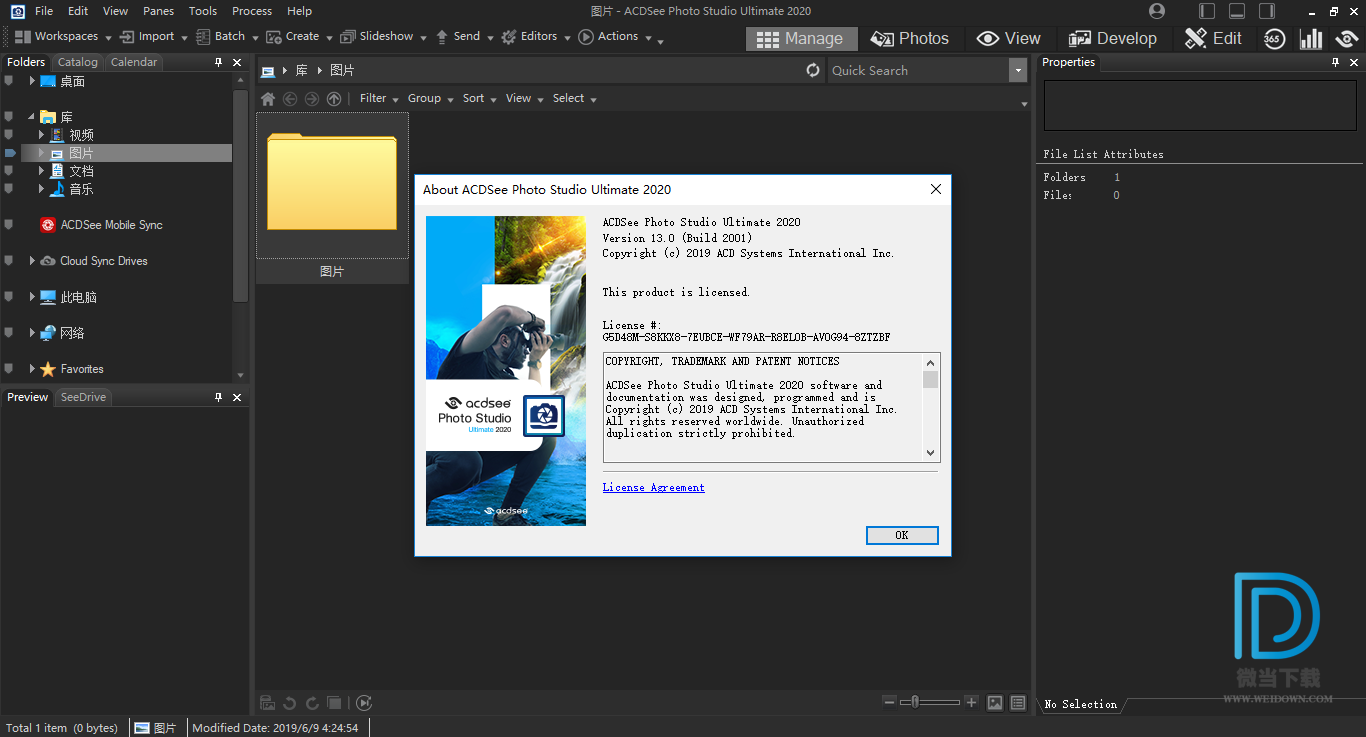Click the zoom out minus thumbnail icon

pos(890,702)
